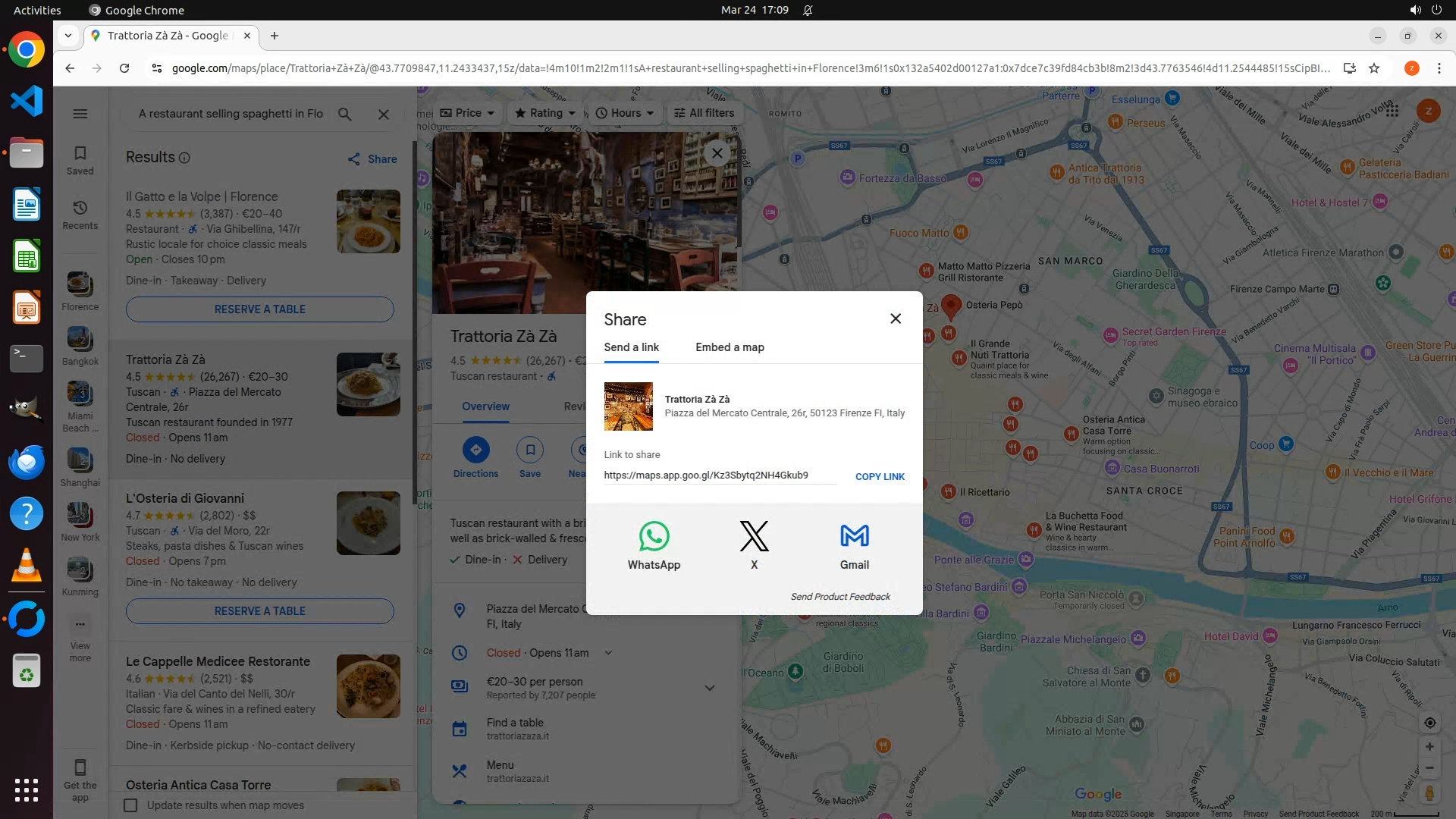Open the Recents sidebar icon
This screenshot has width=1456, height=819.
pyautogui.click(x=80, y=214)
